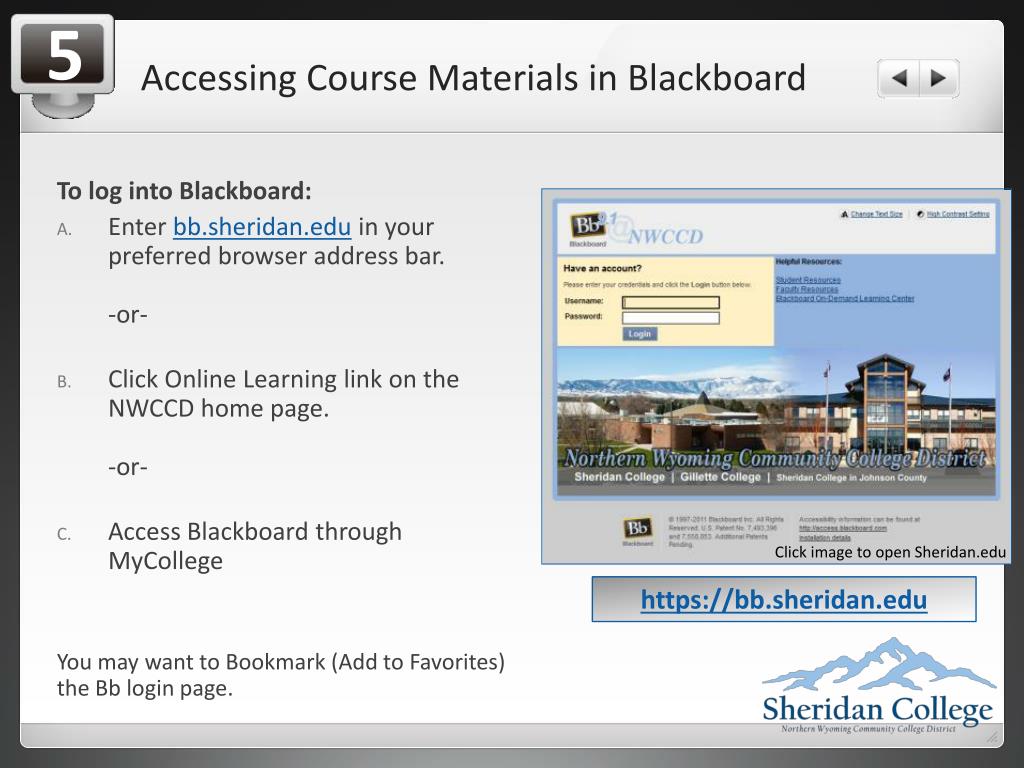
Task: Click 'Access Blackboard through MyCollege' step text
Action: pos(255,546)
